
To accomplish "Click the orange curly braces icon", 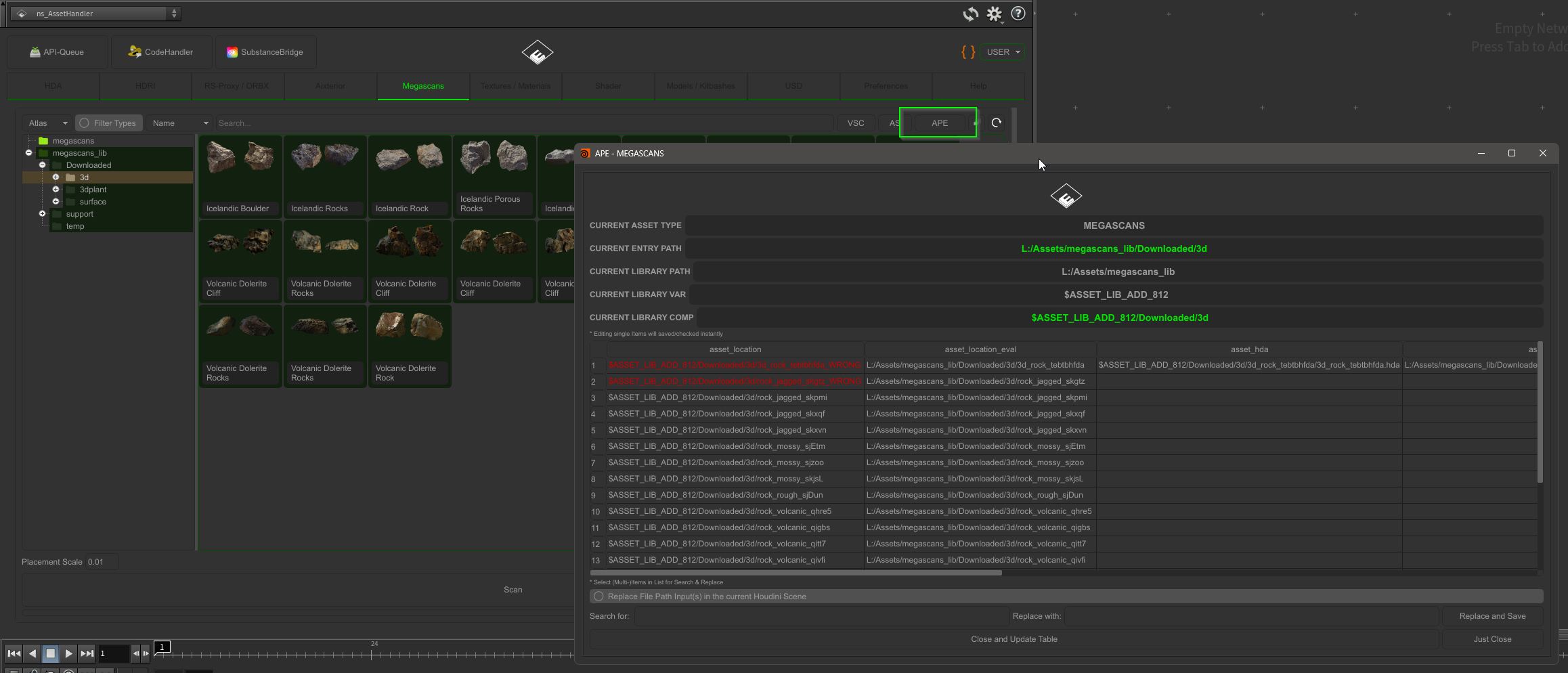I will coord(968,52).
